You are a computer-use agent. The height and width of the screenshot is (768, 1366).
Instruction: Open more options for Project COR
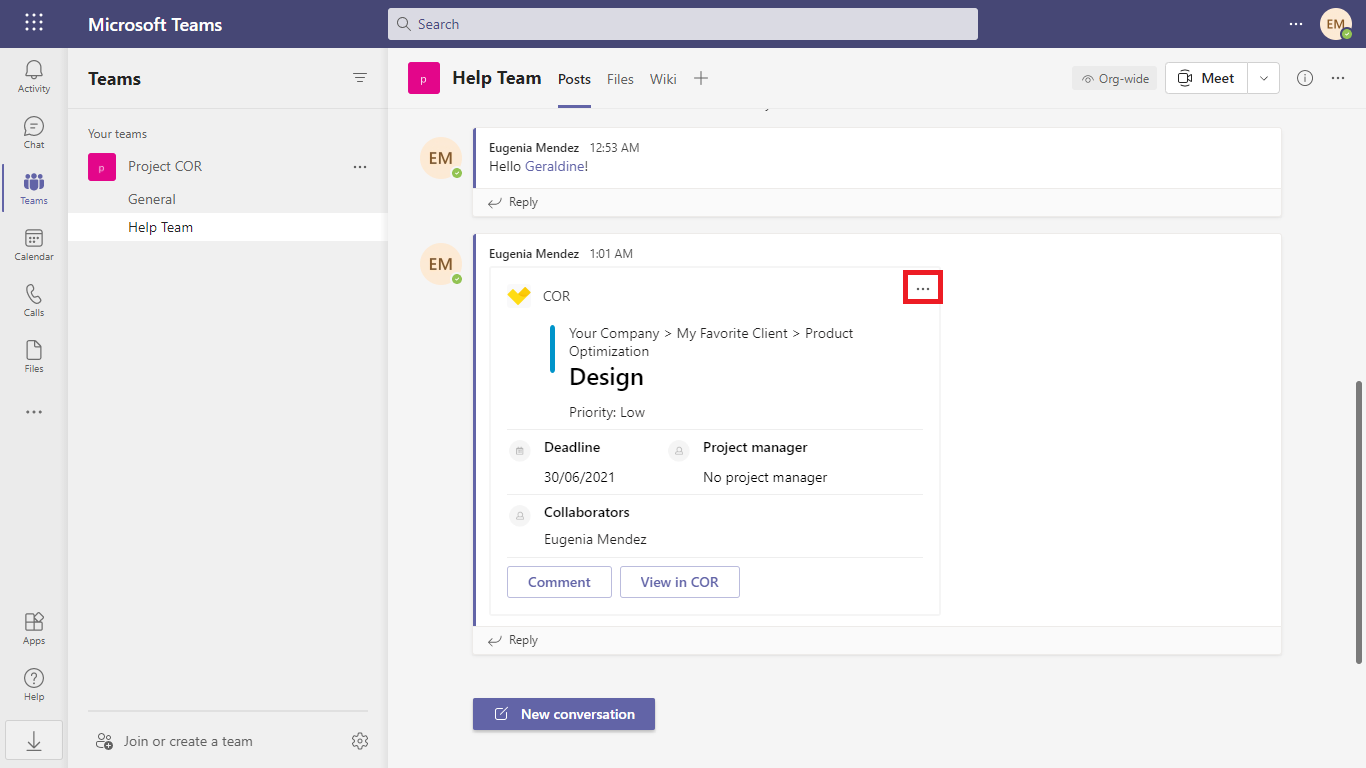360,167
